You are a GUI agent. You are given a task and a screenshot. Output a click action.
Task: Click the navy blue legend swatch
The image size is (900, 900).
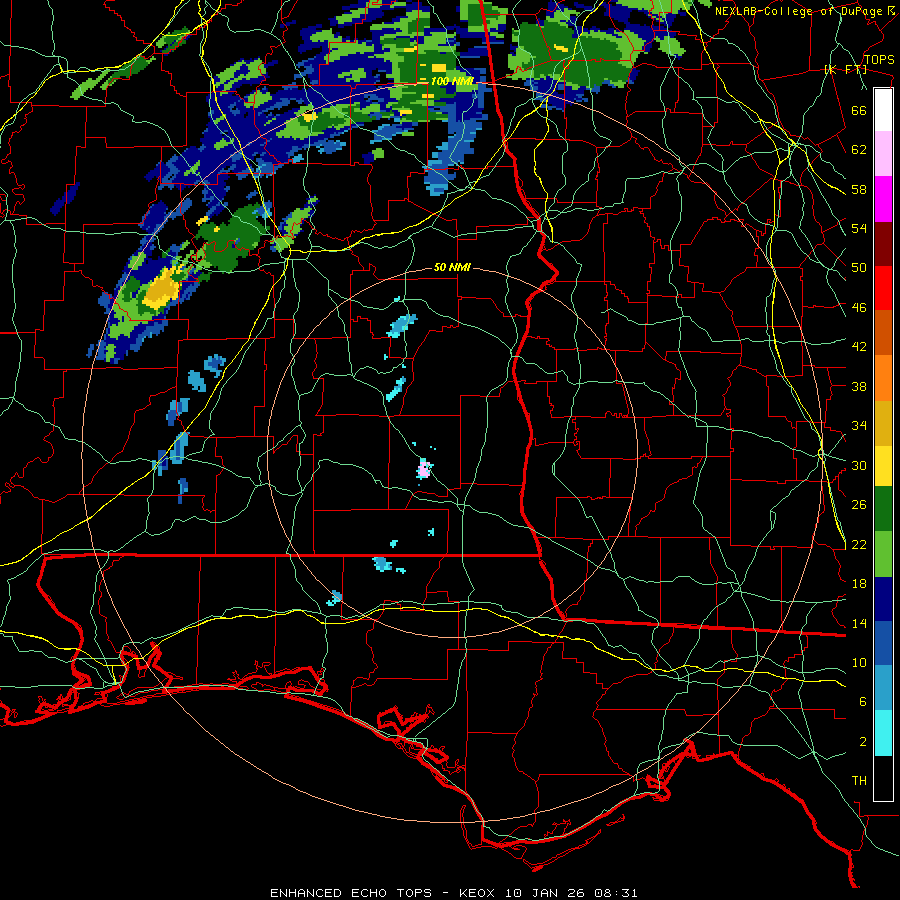tap(883, 598)
